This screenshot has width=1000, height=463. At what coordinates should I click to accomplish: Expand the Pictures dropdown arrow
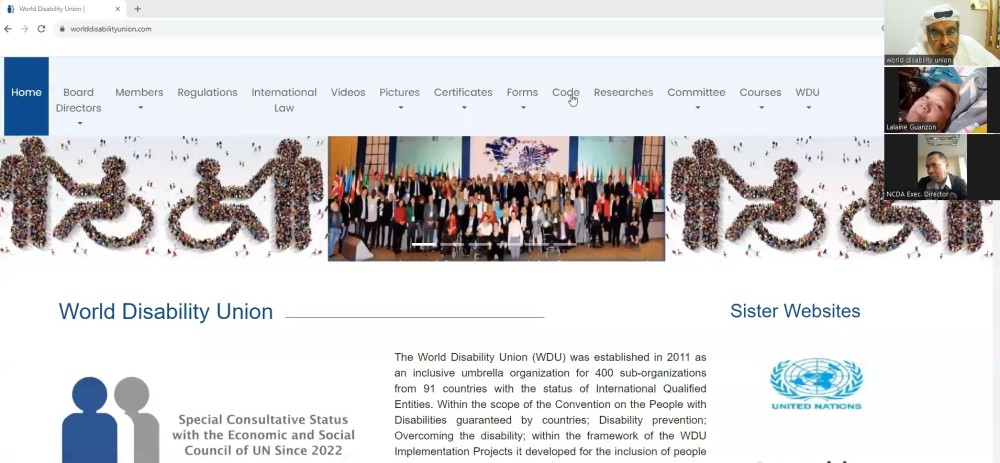click(401, 108)
